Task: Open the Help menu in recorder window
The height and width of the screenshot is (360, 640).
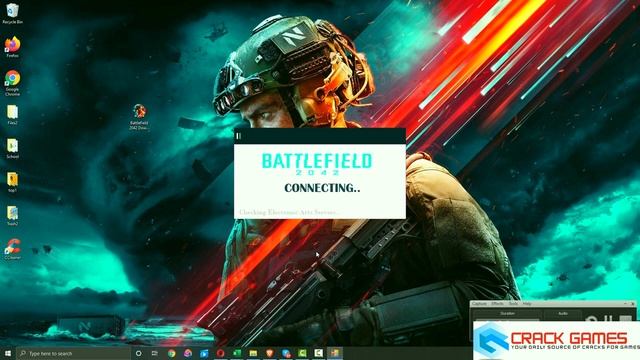Action: 527,304
